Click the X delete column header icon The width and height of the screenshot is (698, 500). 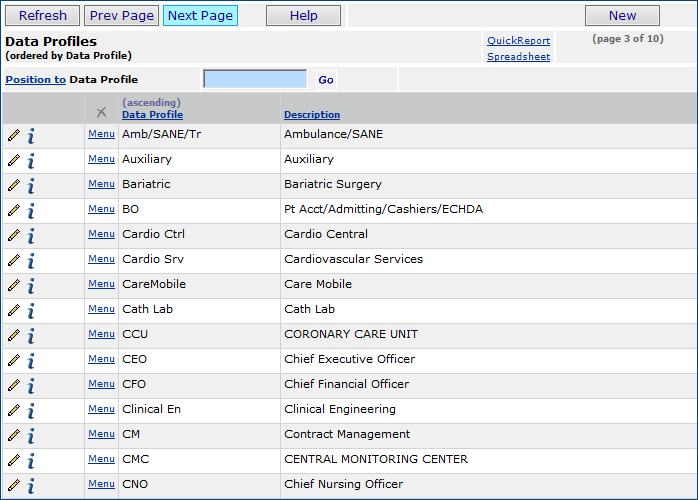click(101, 112)
